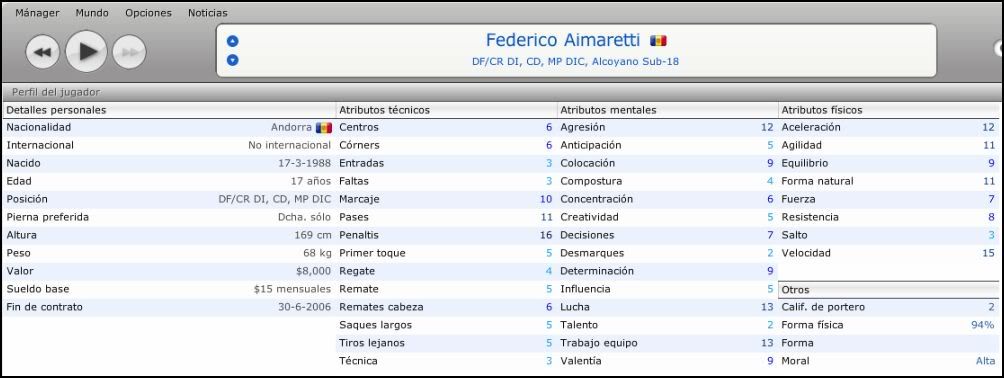The height and width of the screenshot is (378, 1004).
Task: Open the Mánager menu
Action: tap(37, 13)
